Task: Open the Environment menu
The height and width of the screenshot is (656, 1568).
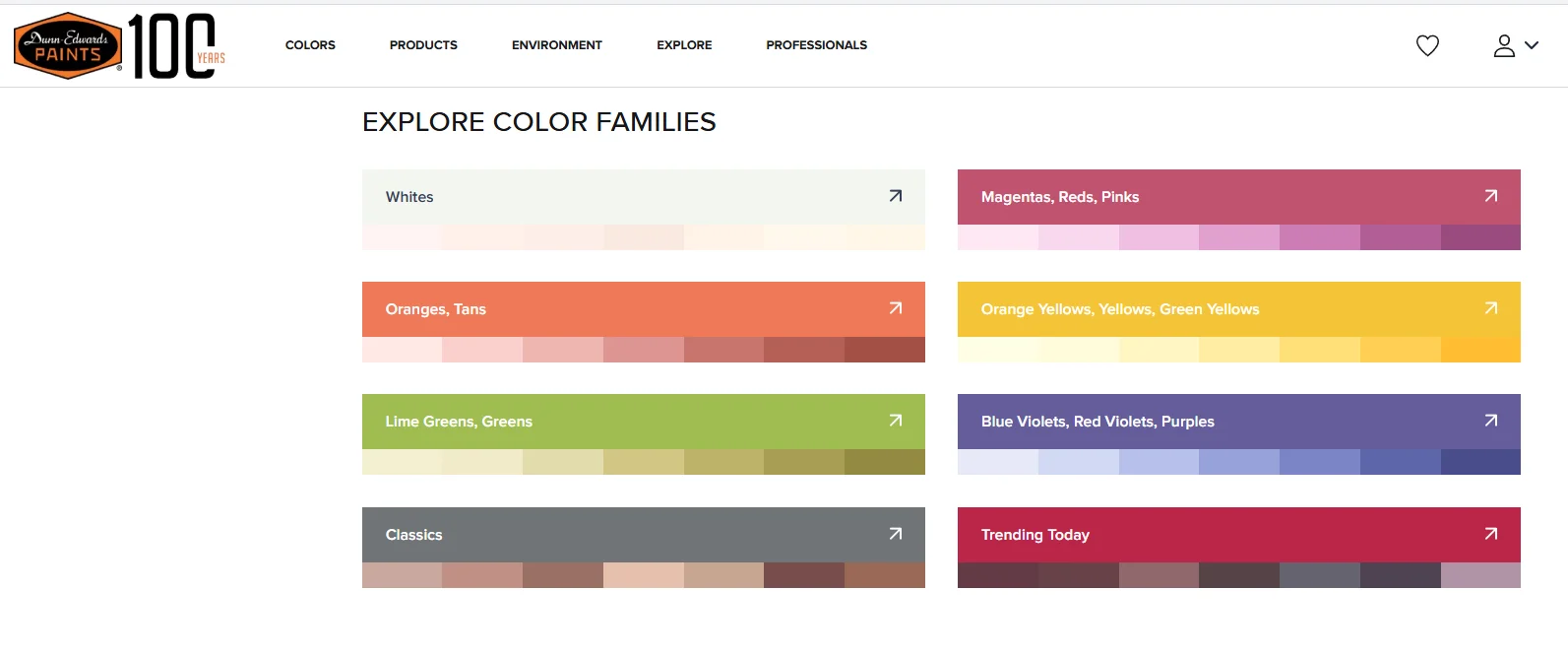Action: click(556, 45)
